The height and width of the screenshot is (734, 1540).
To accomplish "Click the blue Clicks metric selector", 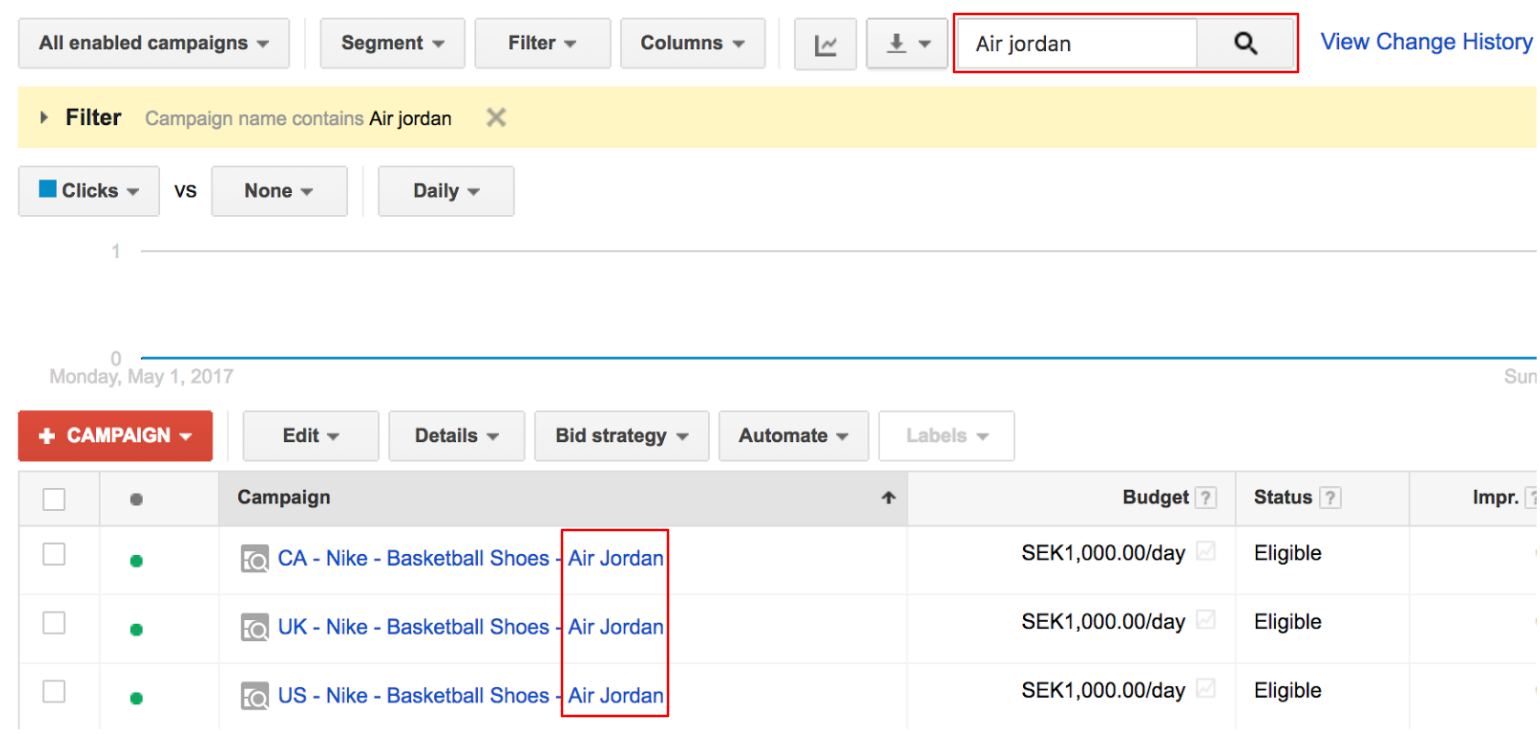I will (89, 191).
